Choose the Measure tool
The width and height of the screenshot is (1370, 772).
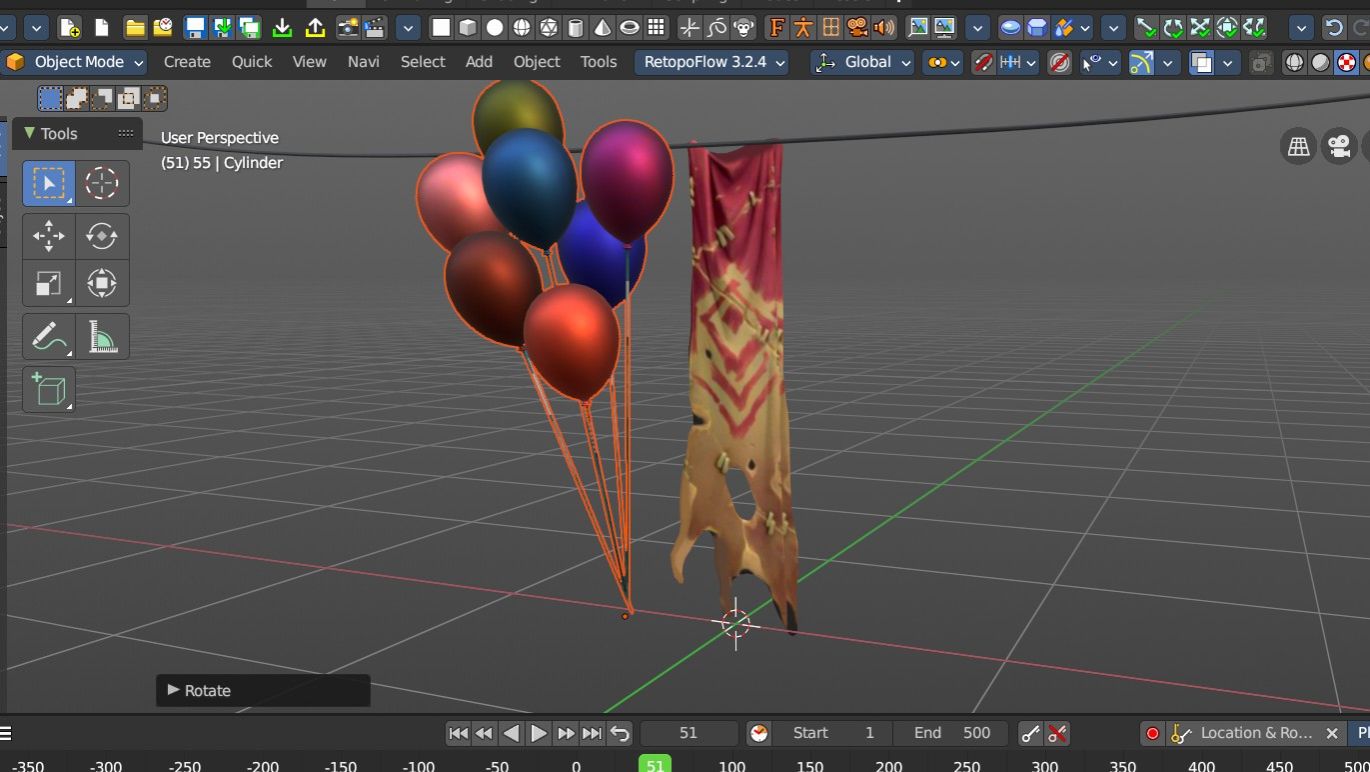(x=101, y=337)
